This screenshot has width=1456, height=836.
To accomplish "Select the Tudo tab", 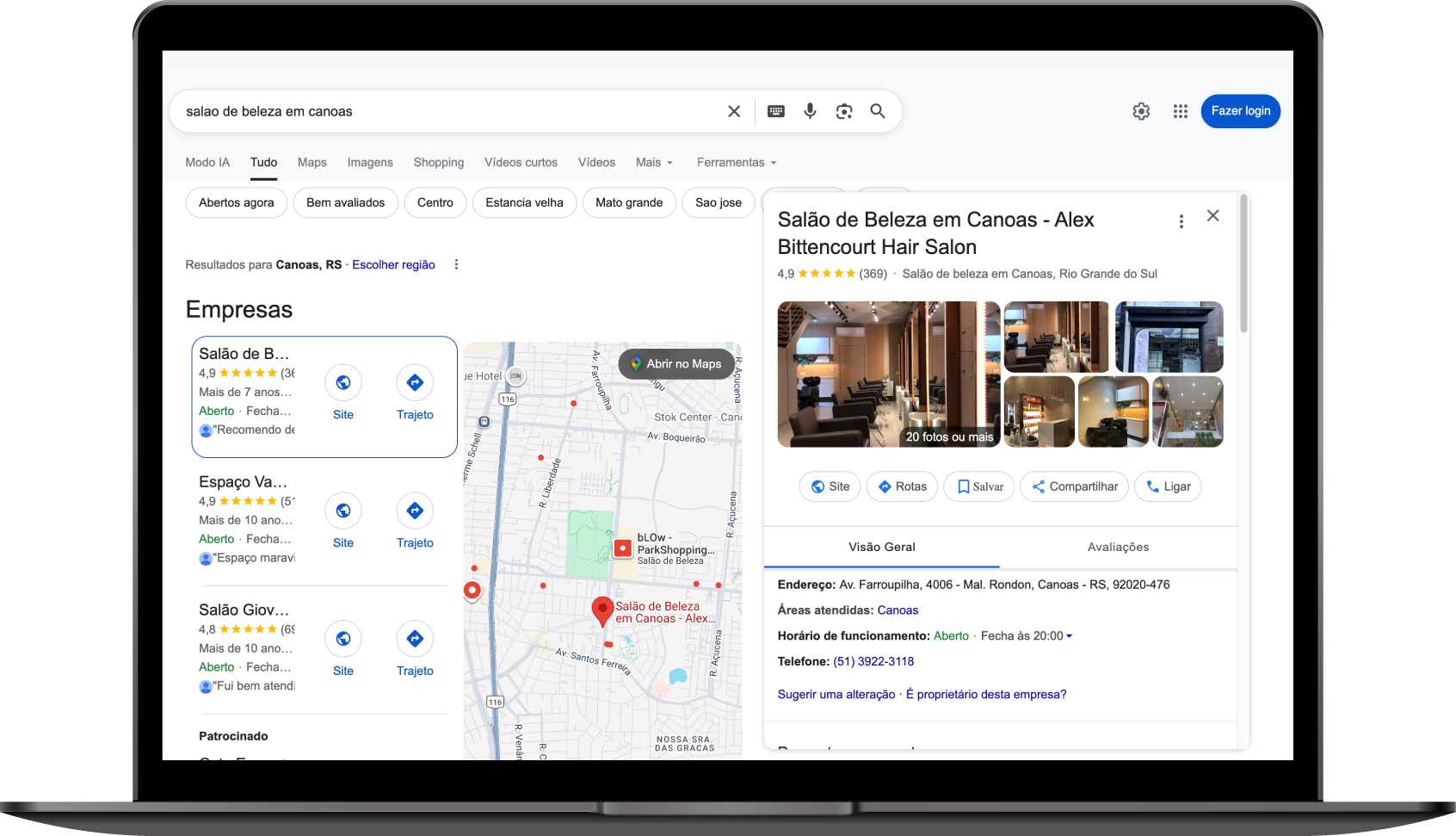I will click(264, 162).
